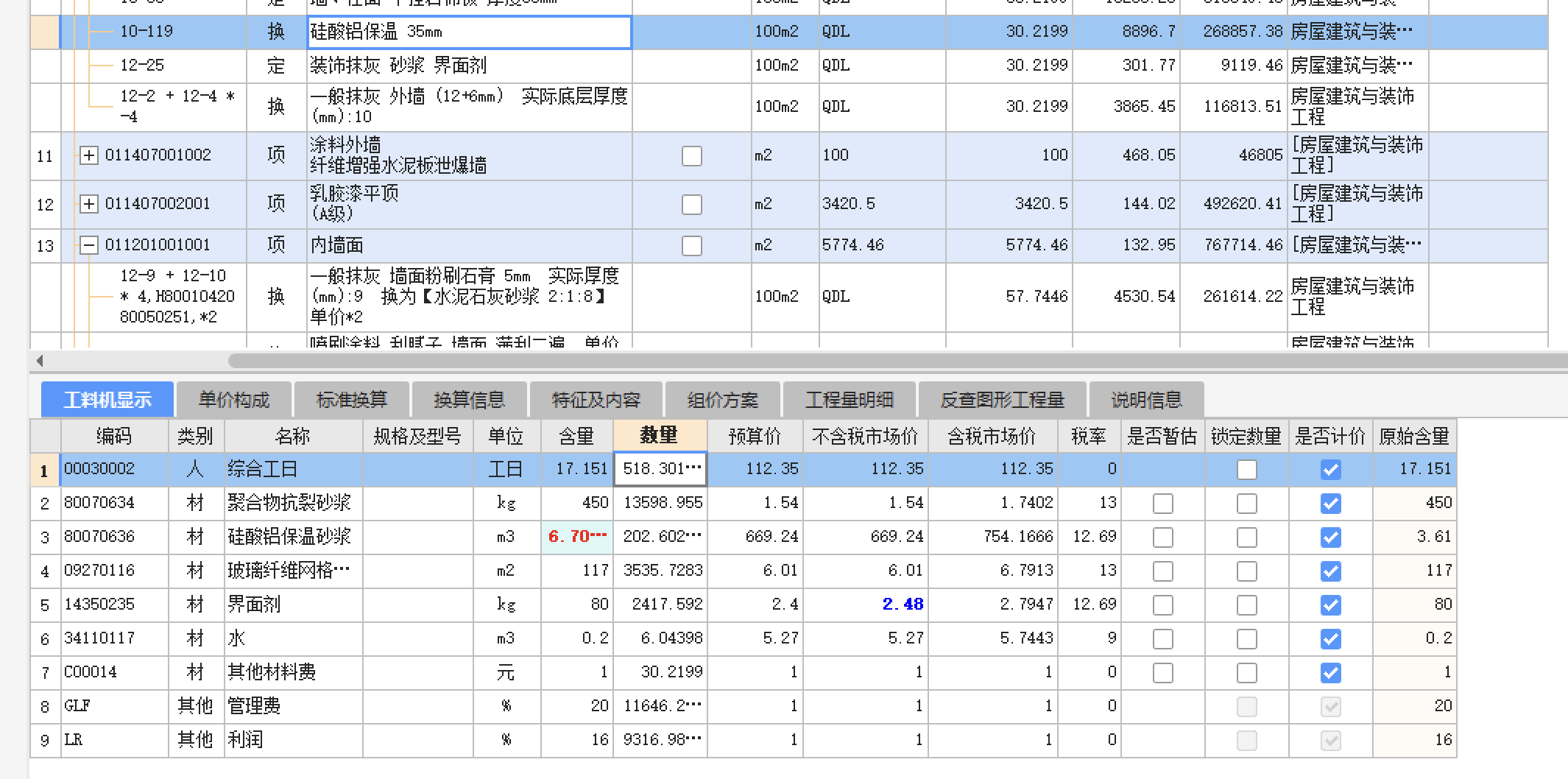Uncheck 是否计价 for 玻璃纤维网格 row
Screen dimensions: 1568x779
[x=1330, y=571]
